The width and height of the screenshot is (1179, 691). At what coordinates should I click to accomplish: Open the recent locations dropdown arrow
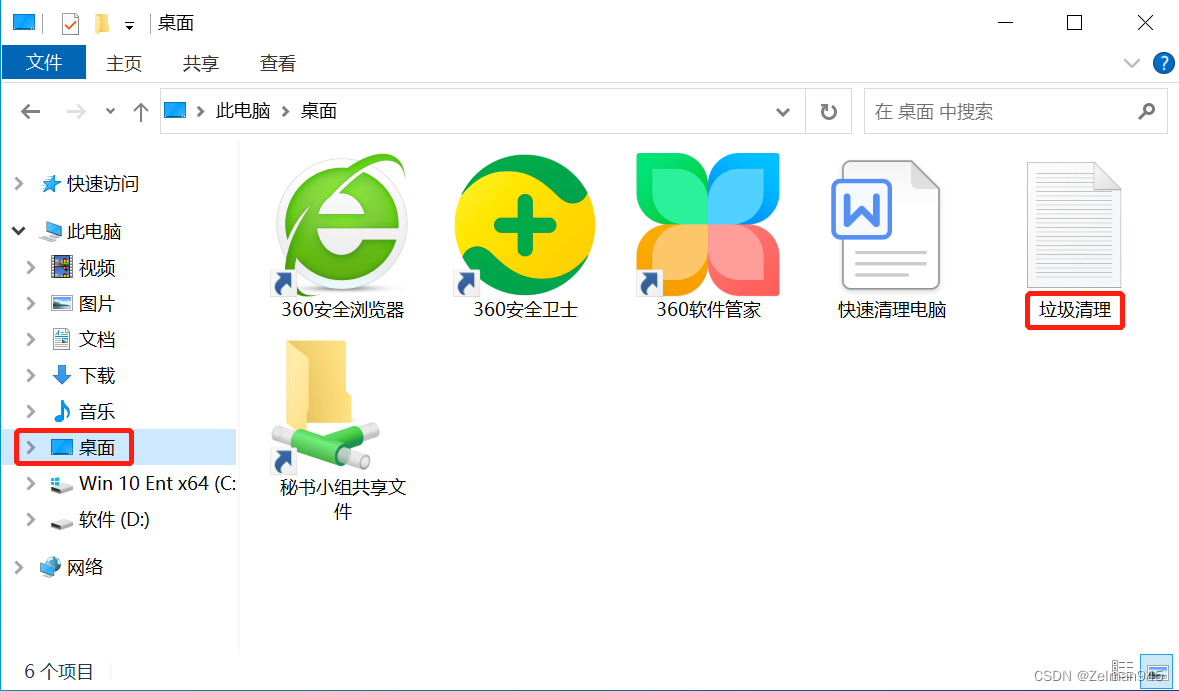111,111
